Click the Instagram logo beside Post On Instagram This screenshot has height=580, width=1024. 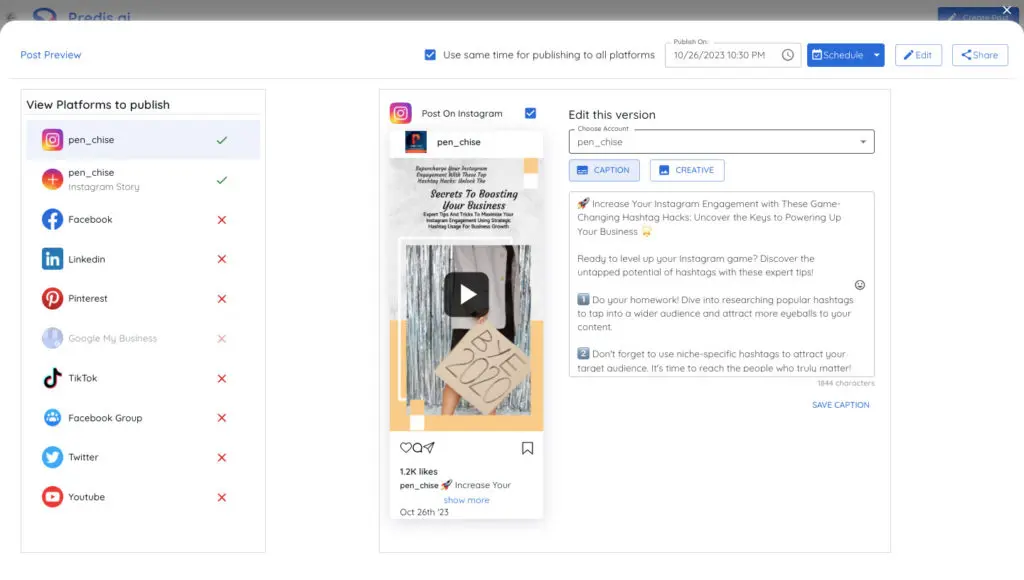coord(400,113)
